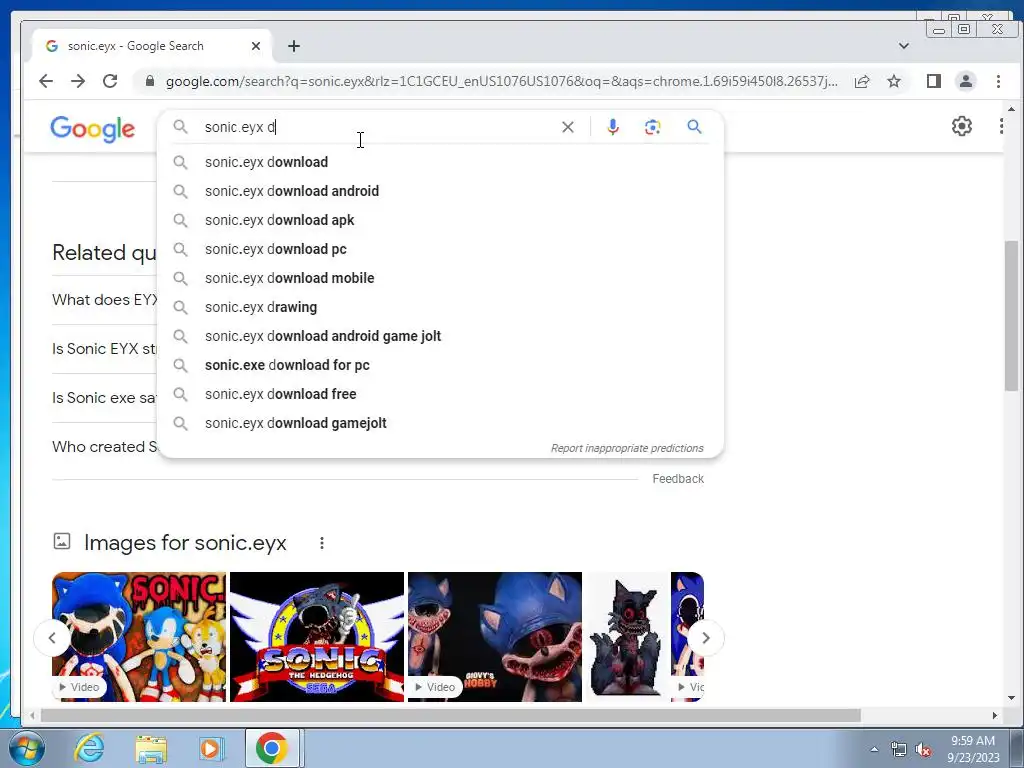Open Sonic The Hedgehog Sega logo image
Screen dimensions: 1024x768
(317, 637)
